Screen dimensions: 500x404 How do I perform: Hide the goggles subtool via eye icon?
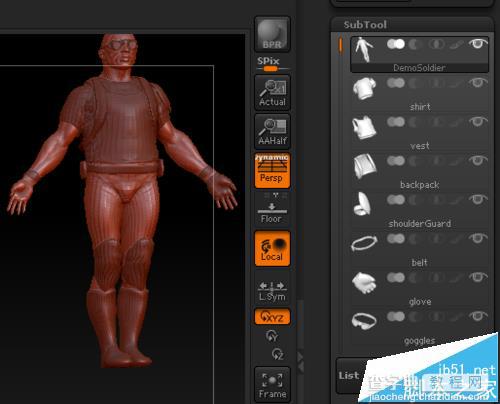pos(478,316)
